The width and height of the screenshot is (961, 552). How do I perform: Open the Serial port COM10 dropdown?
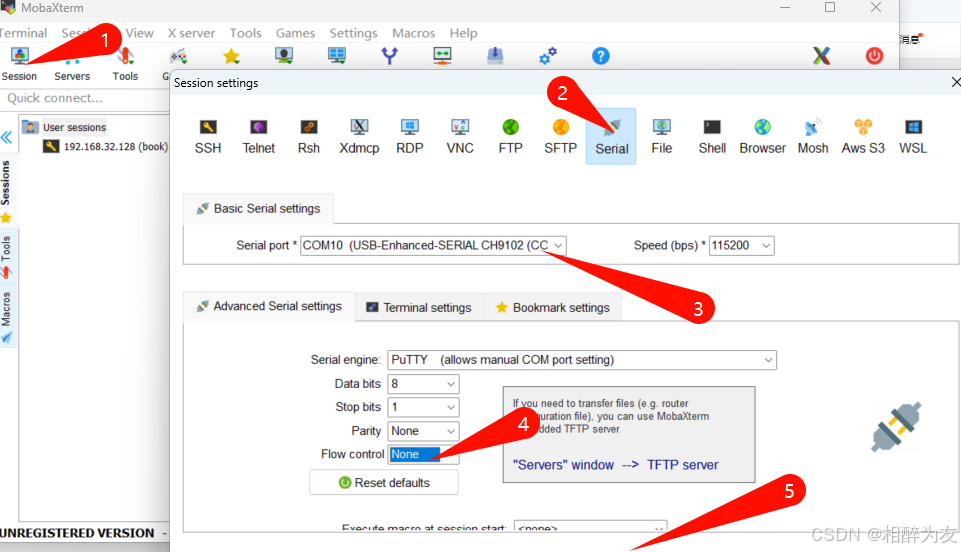click(433, 246)
